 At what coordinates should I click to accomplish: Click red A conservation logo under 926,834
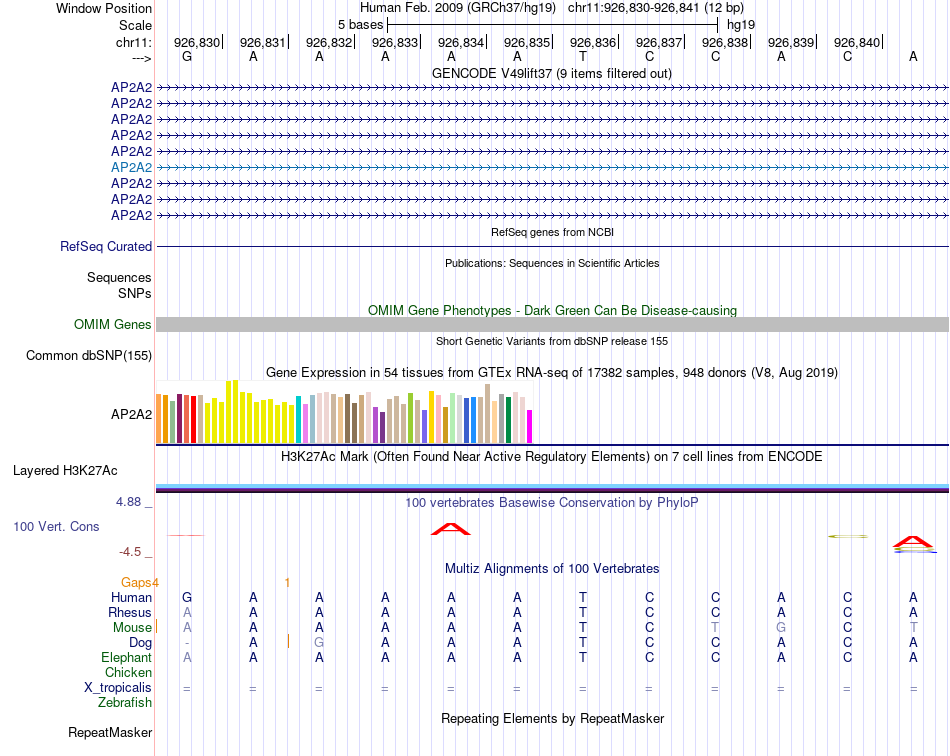tap(451, 529)
